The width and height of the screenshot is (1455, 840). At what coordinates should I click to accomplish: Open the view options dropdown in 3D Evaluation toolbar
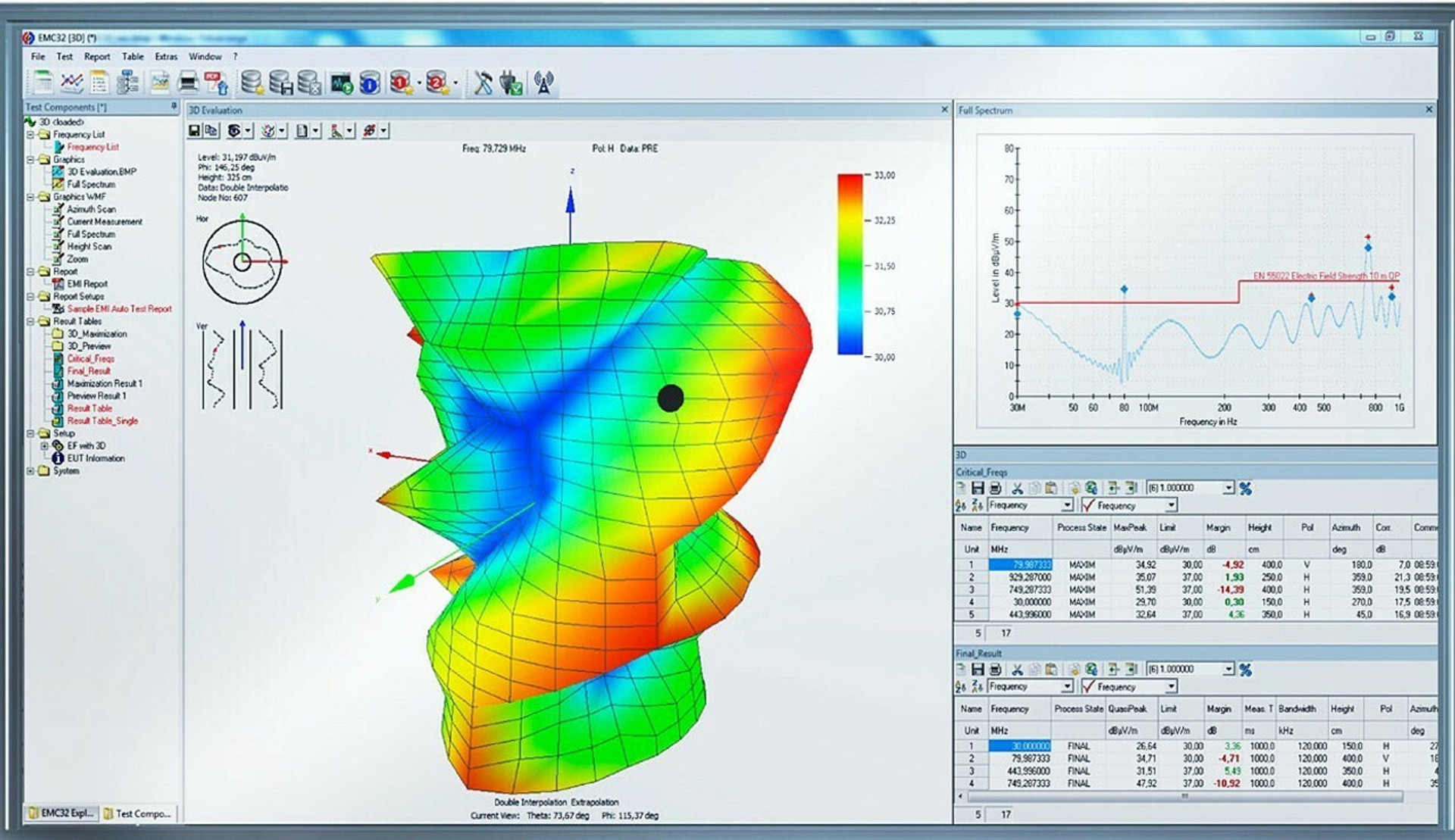tap(248, 130)
